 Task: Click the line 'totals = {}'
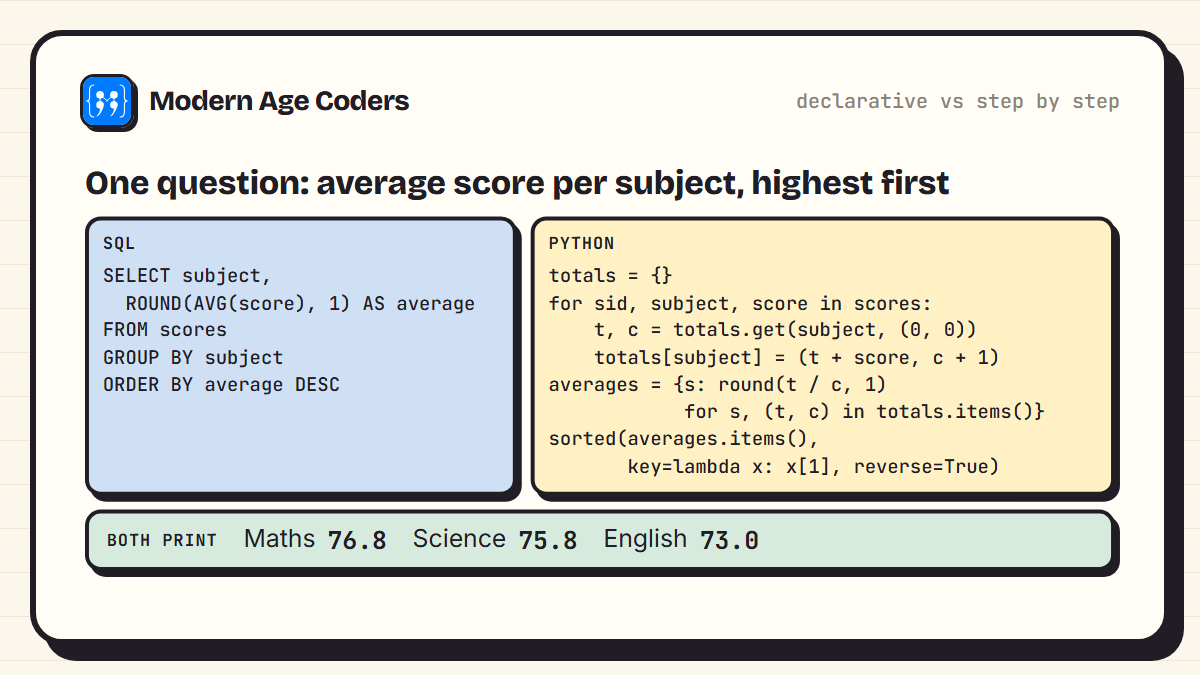pos(611,276)
